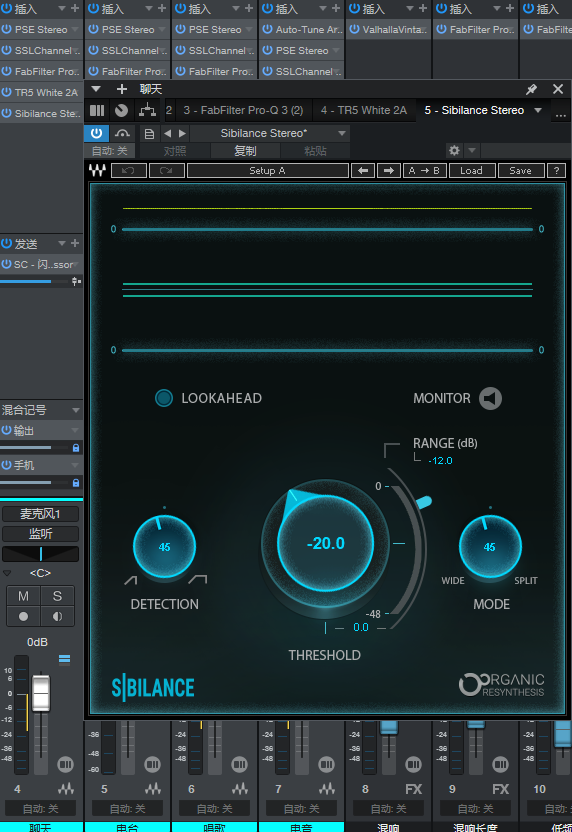Click the 监听 monitor button
The height and width of the screenshot is (832, 572).
tap(40, 534)
